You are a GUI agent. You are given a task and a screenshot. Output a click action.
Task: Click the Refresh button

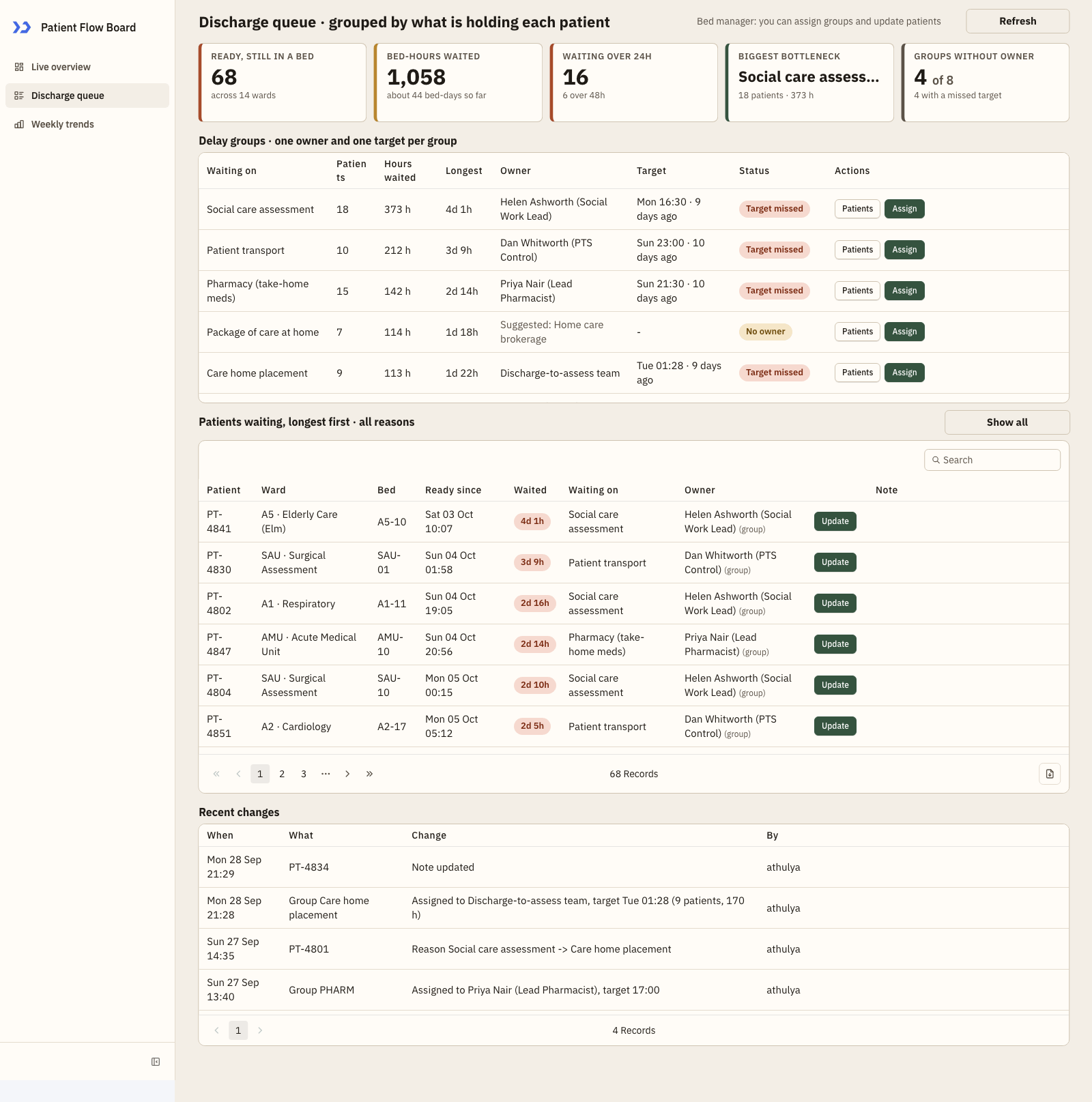pos(1018,21)
